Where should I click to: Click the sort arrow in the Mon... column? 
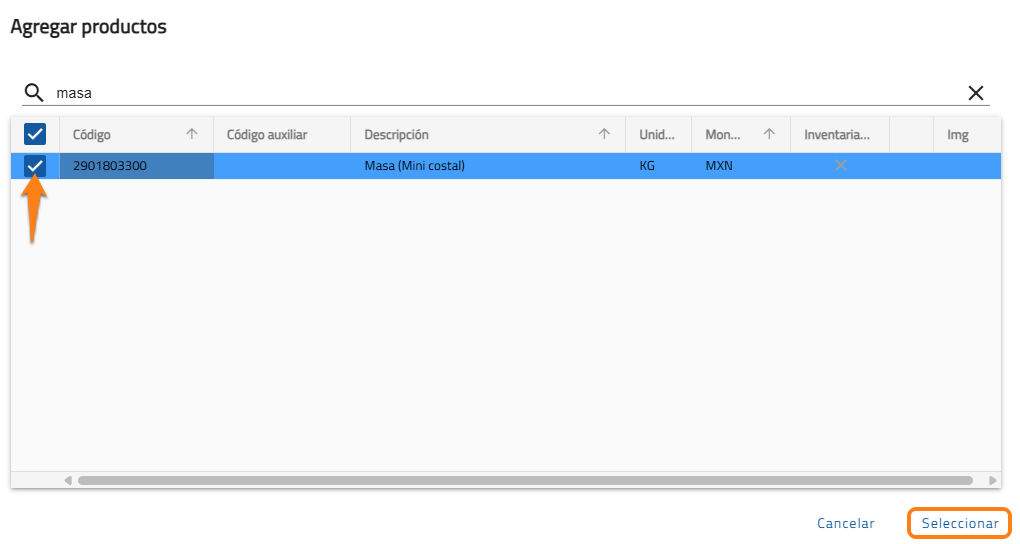click(769, 135)
